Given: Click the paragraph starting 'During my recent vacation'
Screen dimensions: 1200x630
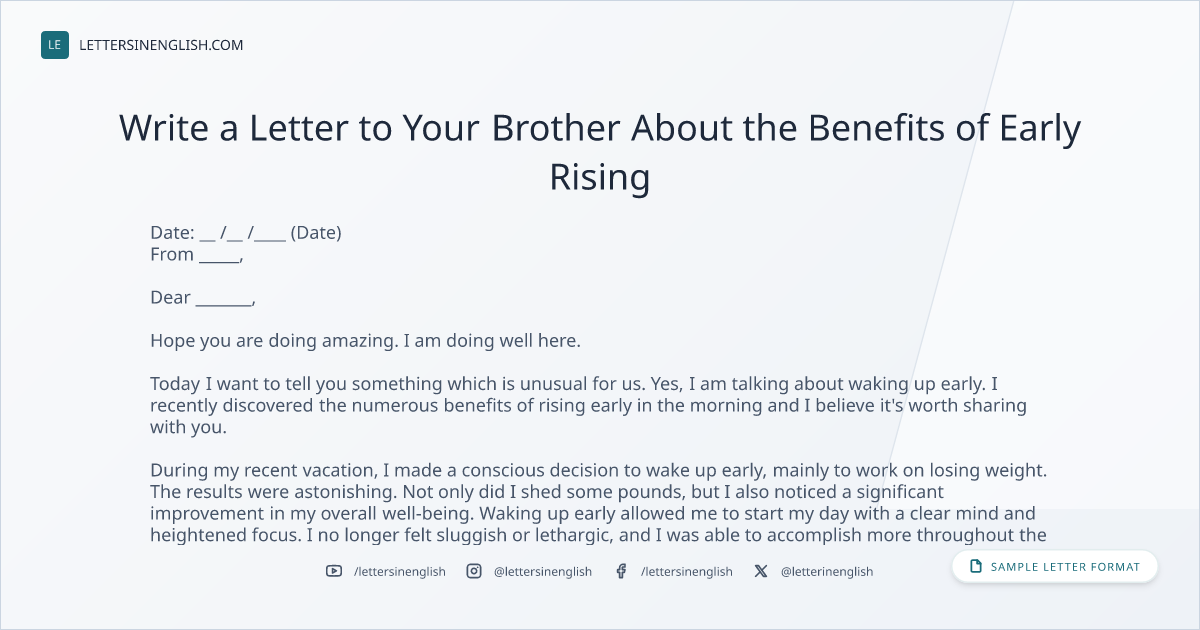Looking at the screenshot, I should [599, 503].
